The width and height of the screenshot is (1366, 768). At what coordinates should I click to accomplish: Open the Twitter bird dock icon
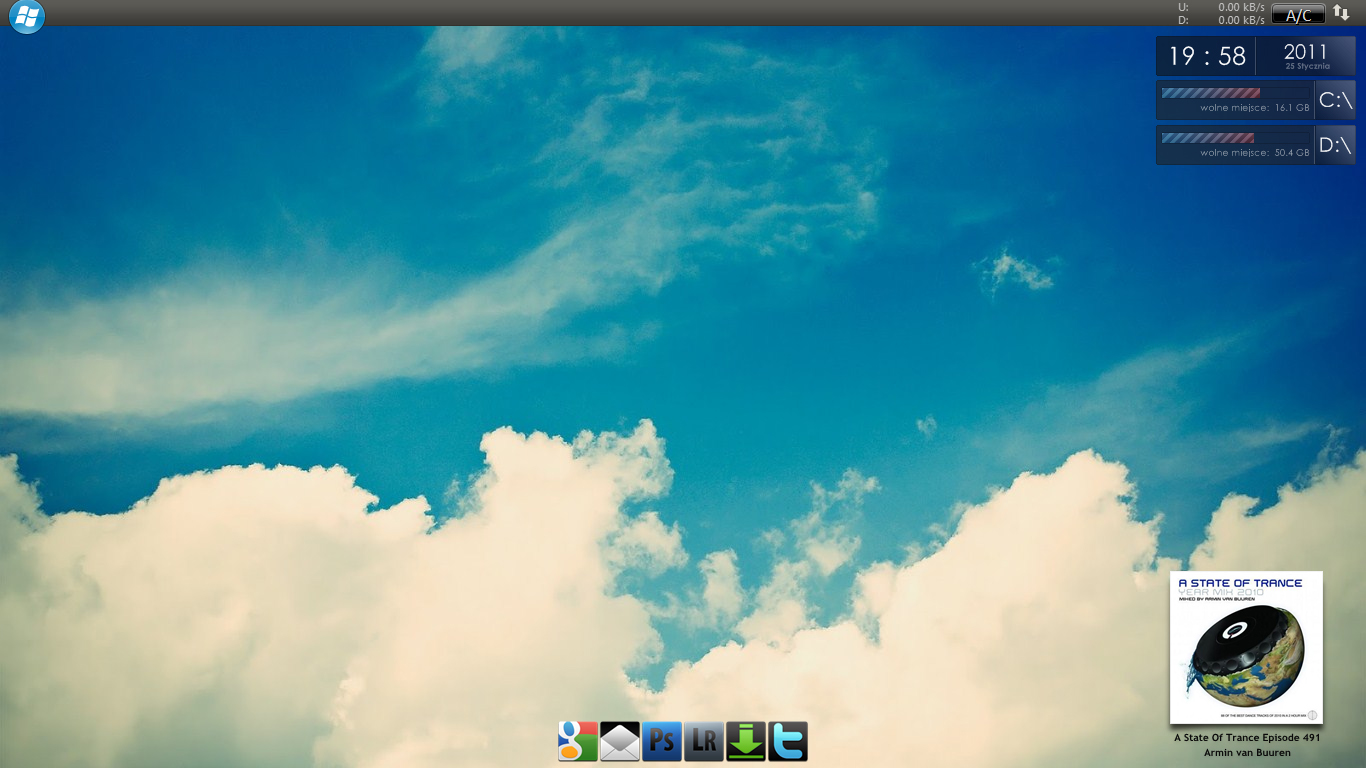788,741
